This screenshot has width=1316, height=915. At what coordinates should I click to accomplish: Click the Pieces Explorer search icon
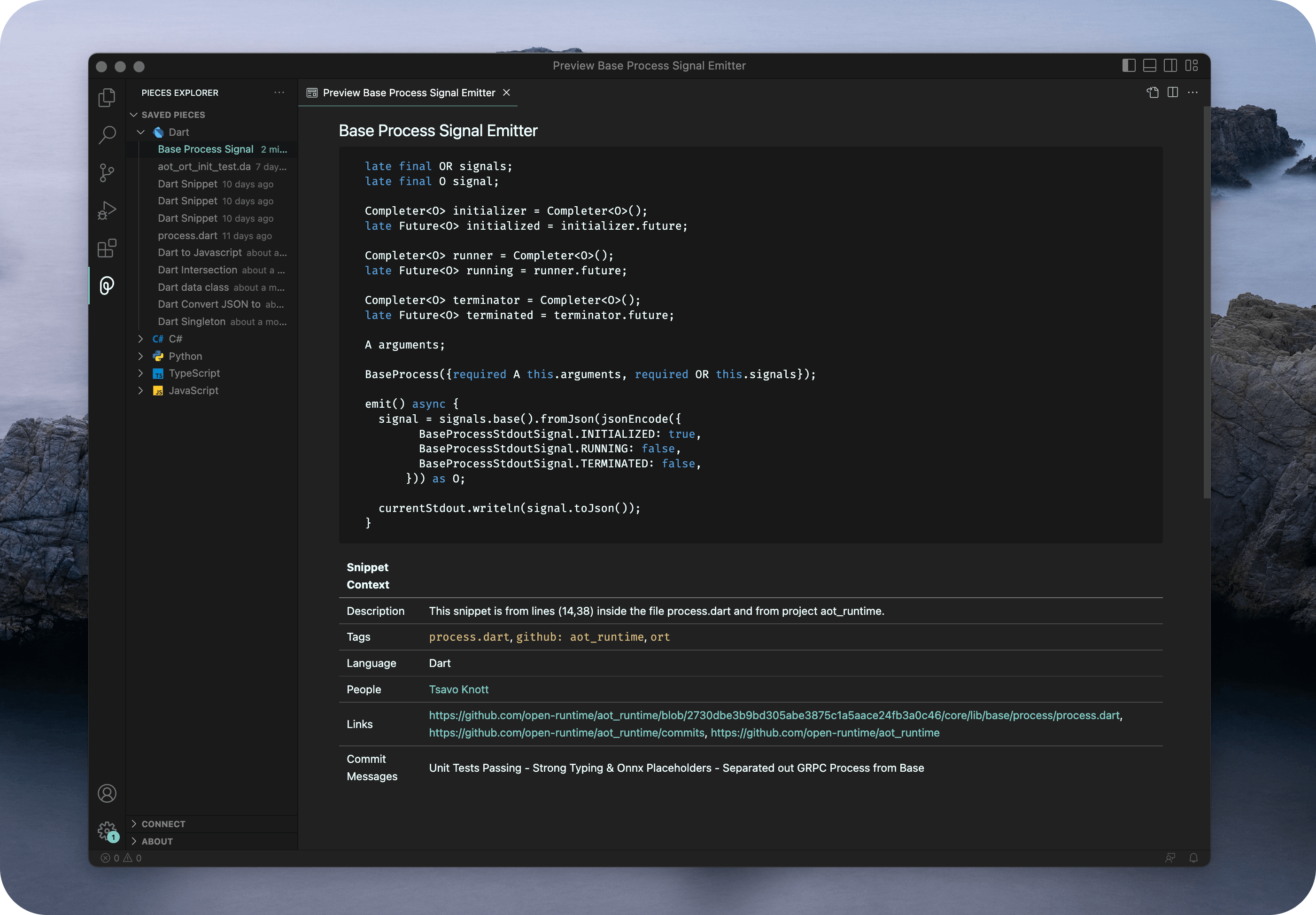109,133
